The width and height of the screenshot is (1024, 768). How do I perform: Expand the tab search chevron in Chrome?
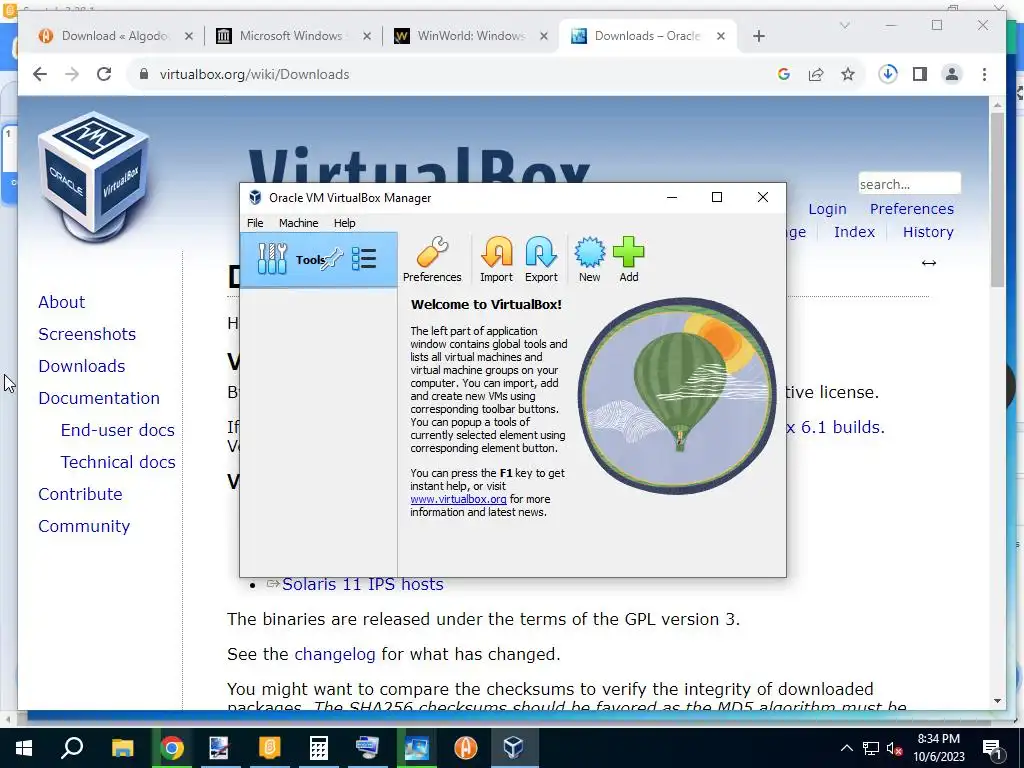pos(844,25)
